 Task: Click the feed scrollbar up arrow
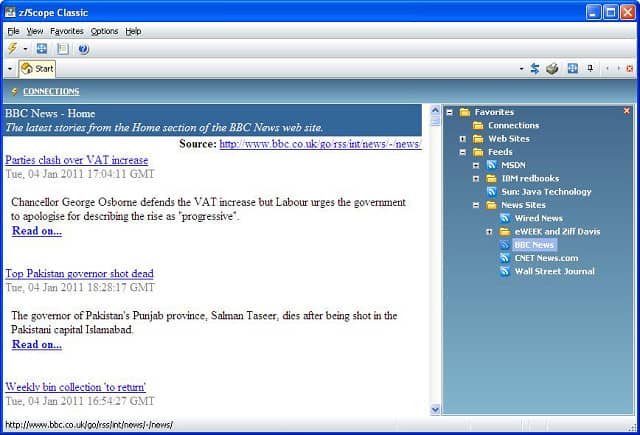coord(435,110)
